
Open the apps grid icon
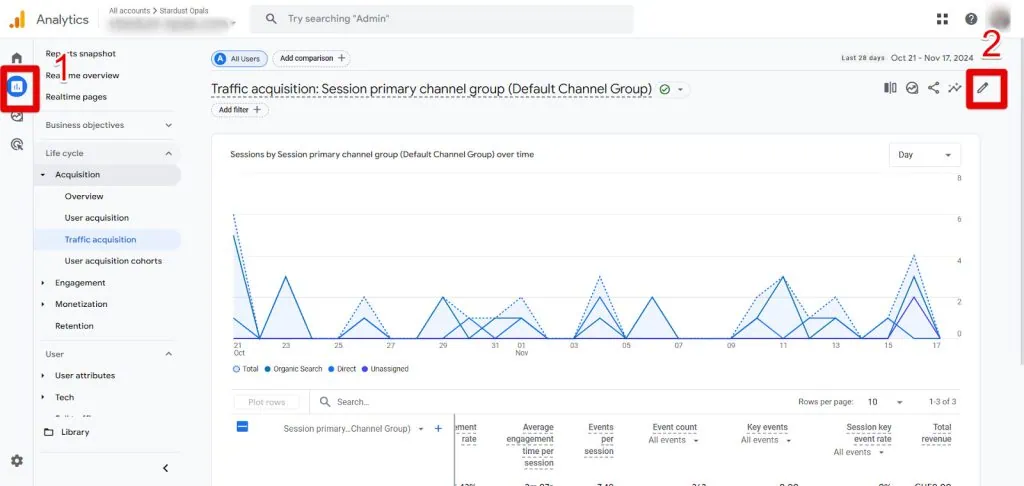942,19
